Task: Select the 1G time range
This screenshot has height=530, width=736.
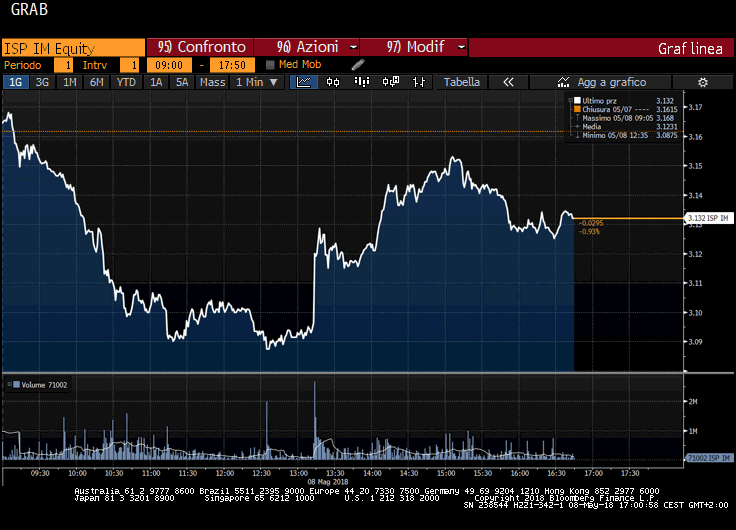Action: (16, 82)
